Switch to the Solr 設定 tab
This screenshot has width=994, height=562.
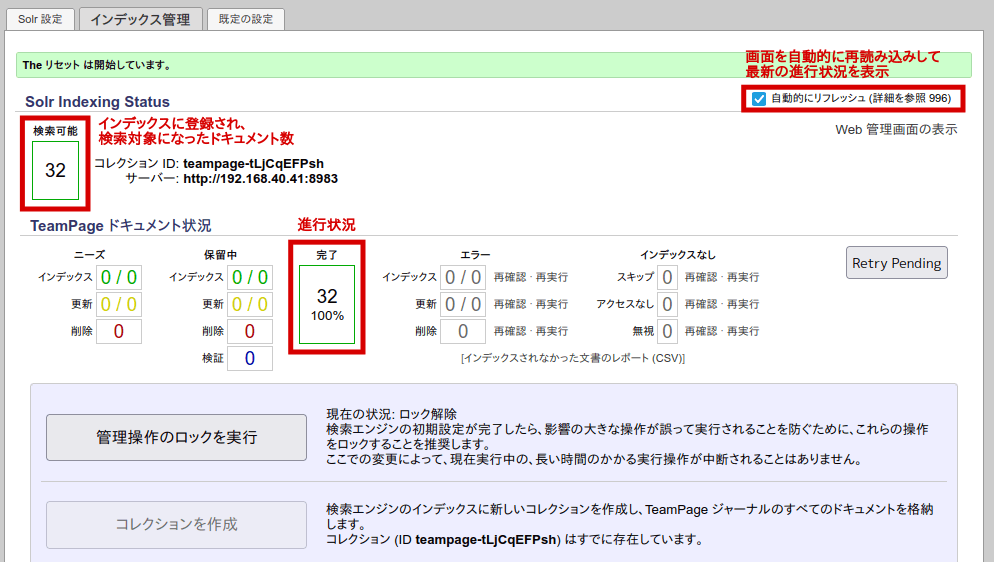coord(40,19)
